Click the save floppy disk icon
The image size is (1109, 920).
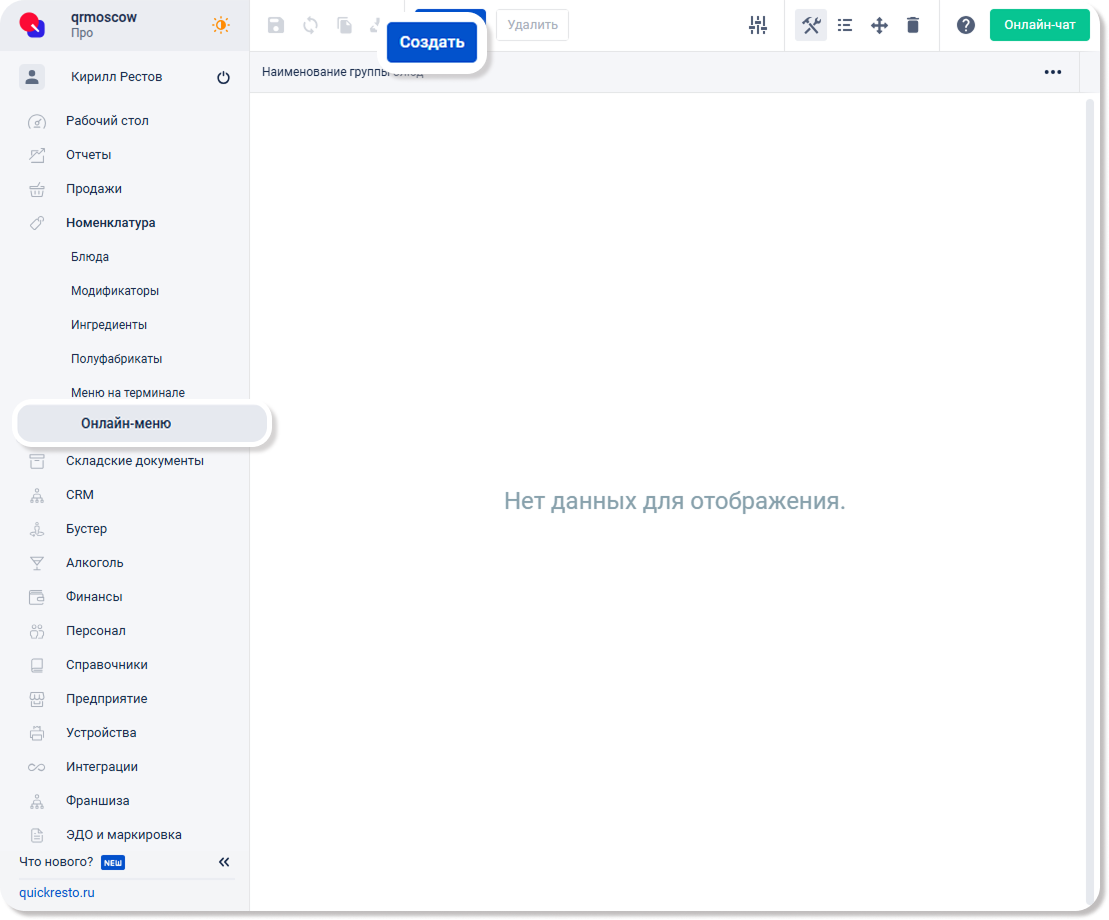(276, 26)
